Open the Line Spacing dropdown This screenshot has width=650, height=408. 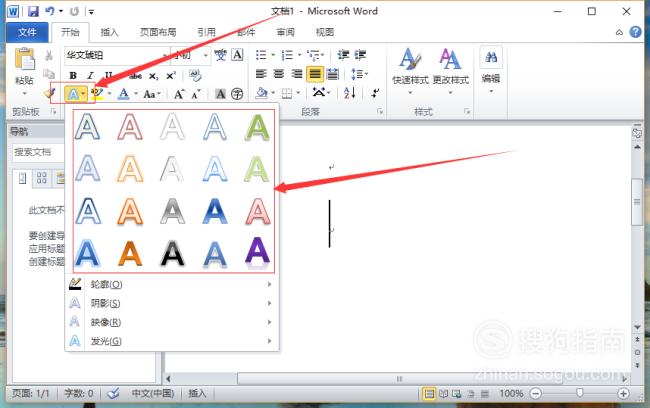(x=359, y=74)
